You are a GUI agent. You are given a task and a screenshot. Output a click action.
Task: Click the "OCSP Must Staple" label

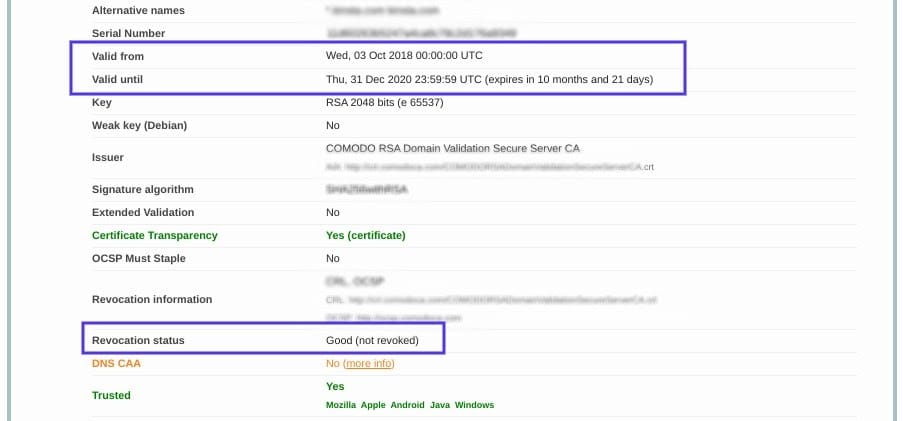(x=138, y=258)
